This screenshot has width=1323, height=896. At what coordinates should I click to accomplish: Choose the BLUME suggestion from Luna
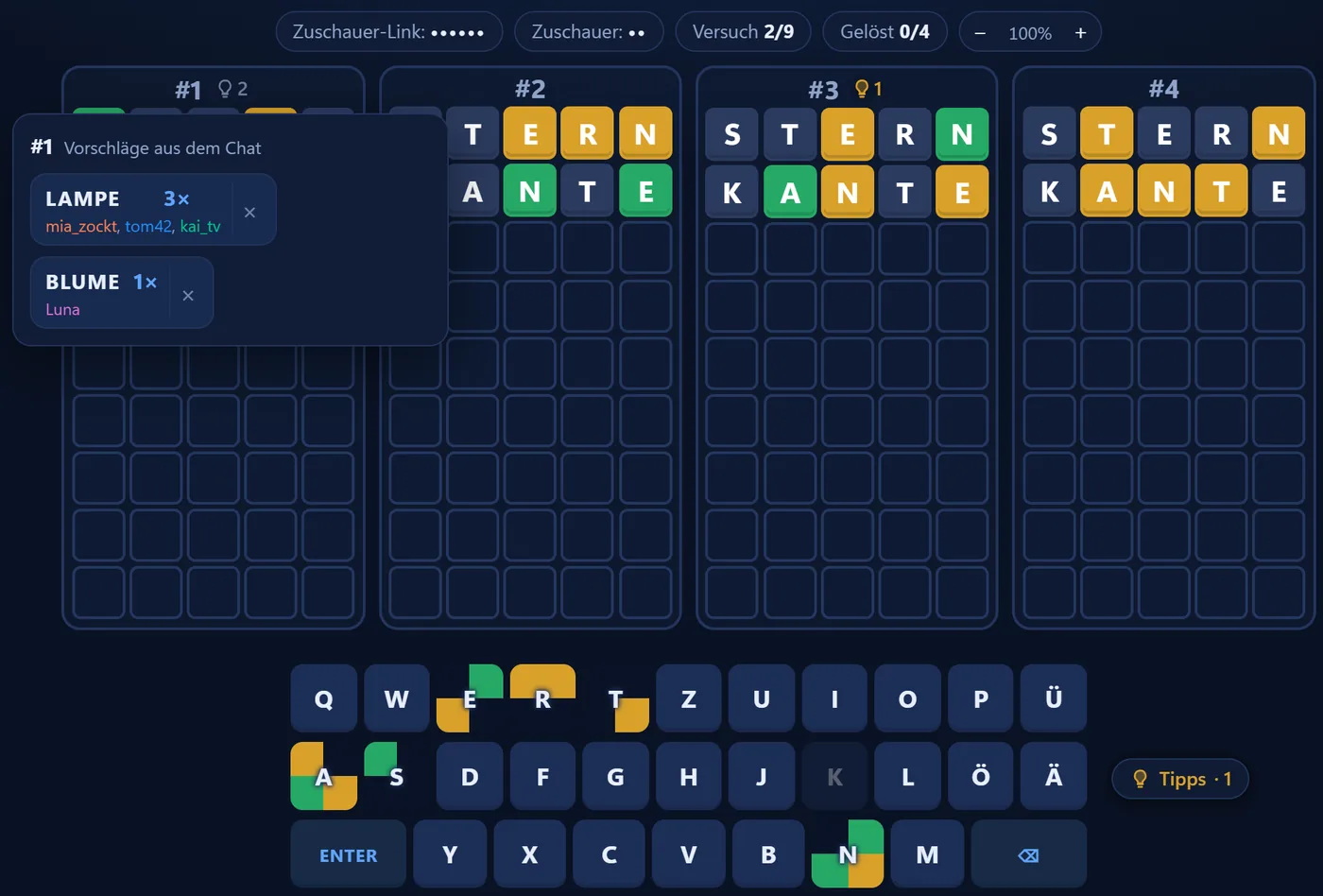(101, 293)
